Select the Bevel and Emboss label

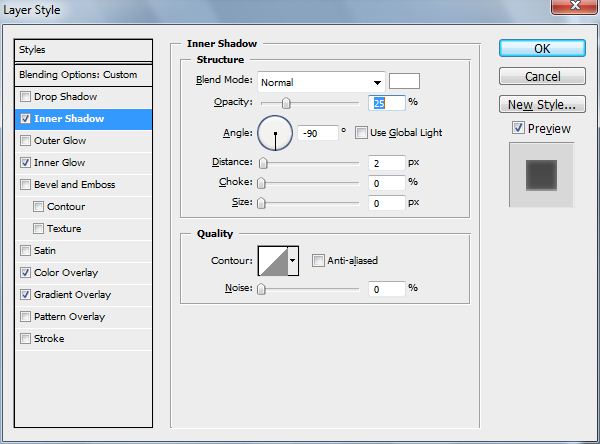[x=75, y=184]
